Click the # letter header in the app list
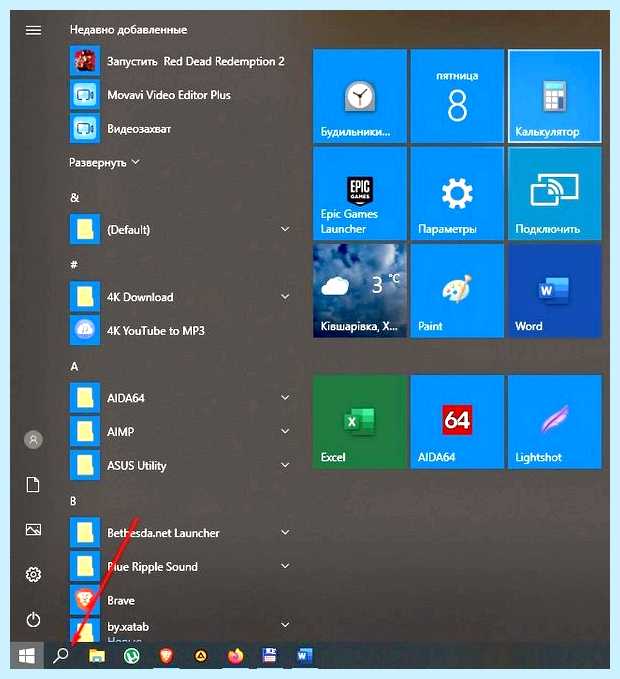Image resolution: width=620 pixels, height=679 pixels. point(74,265)
